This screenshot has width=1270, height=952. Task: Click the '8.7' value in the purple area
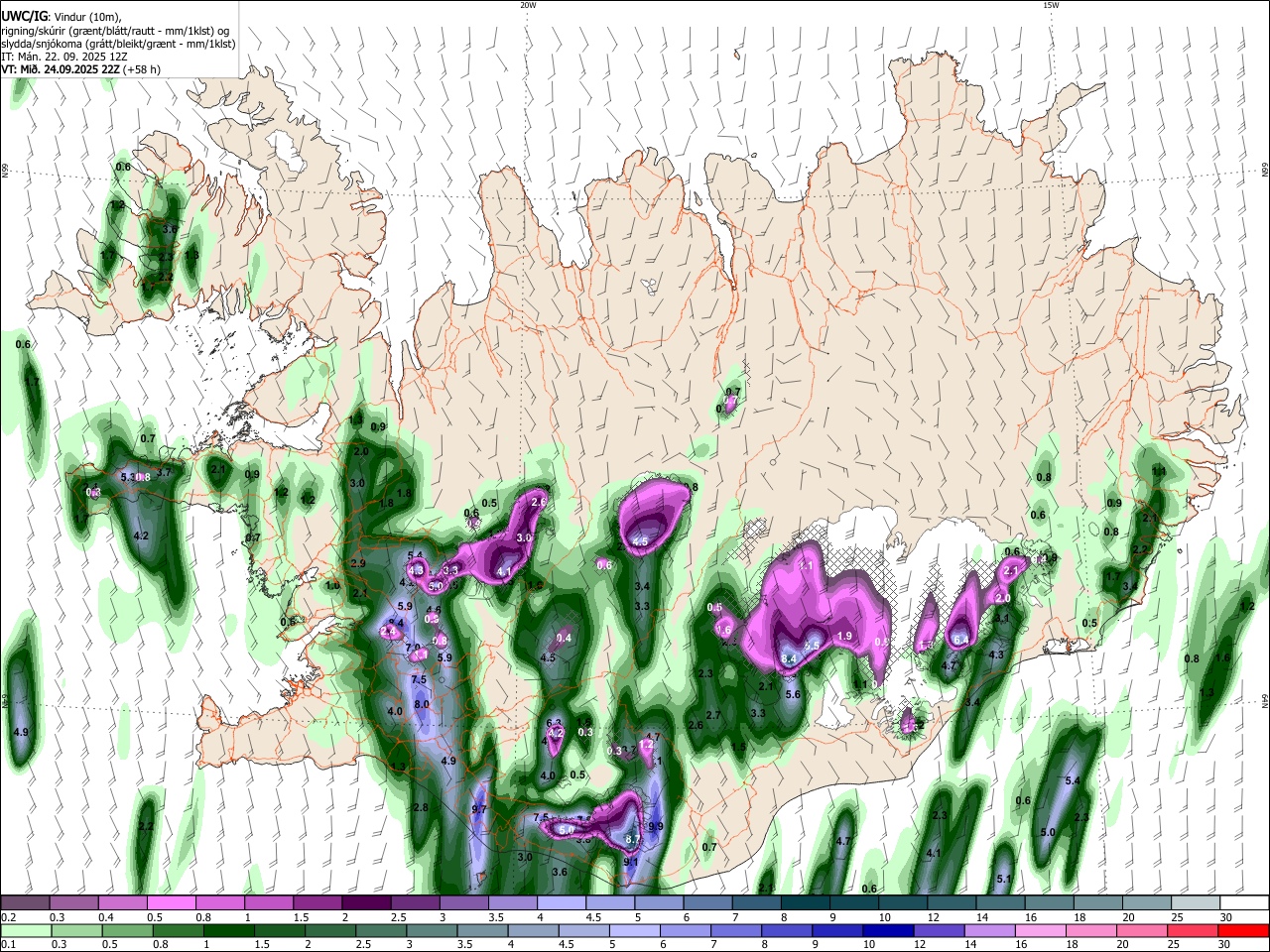pyautogui.click(x=633, y=840)
